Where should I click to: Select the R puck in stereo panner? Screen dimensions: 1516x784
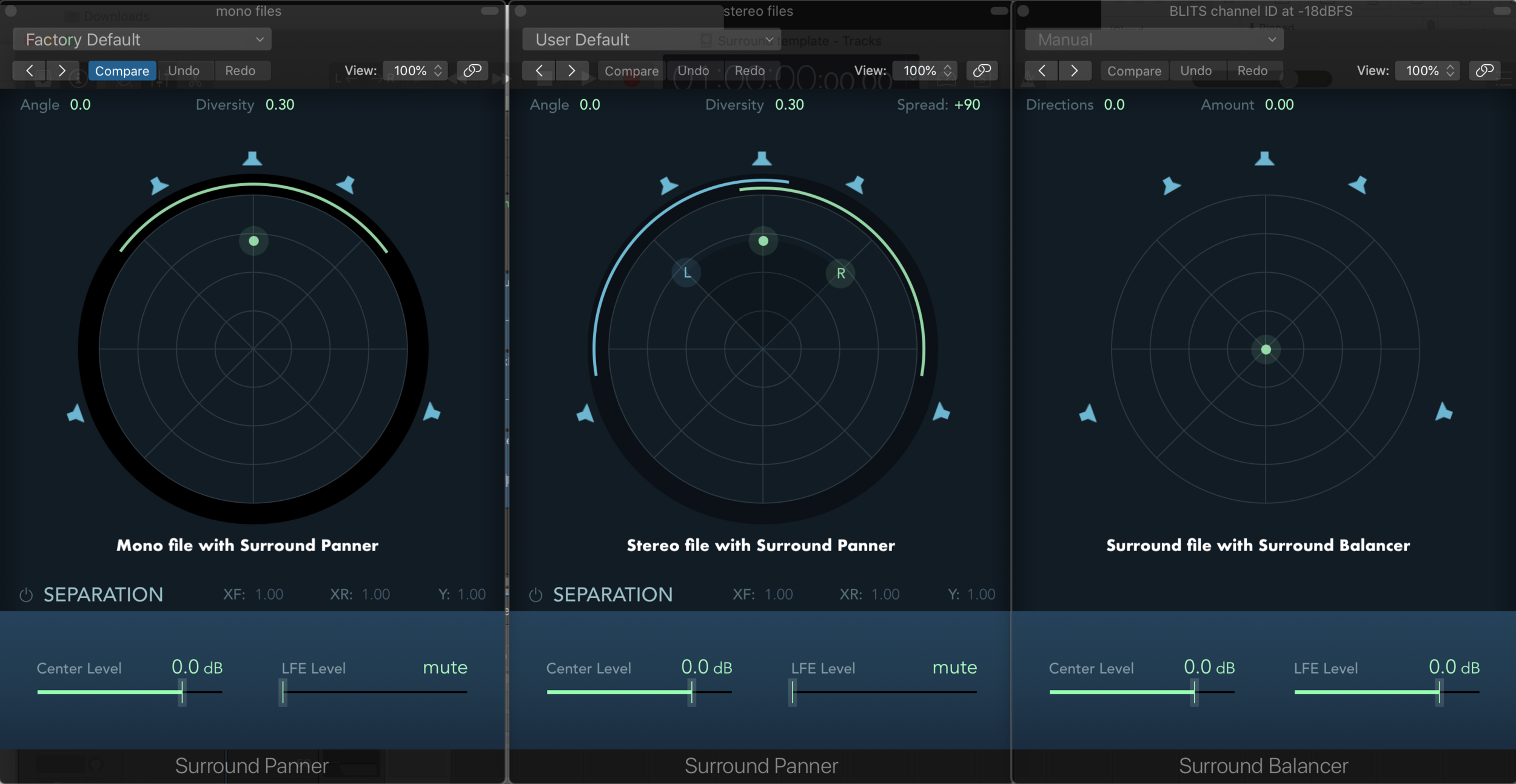(840, 273)
